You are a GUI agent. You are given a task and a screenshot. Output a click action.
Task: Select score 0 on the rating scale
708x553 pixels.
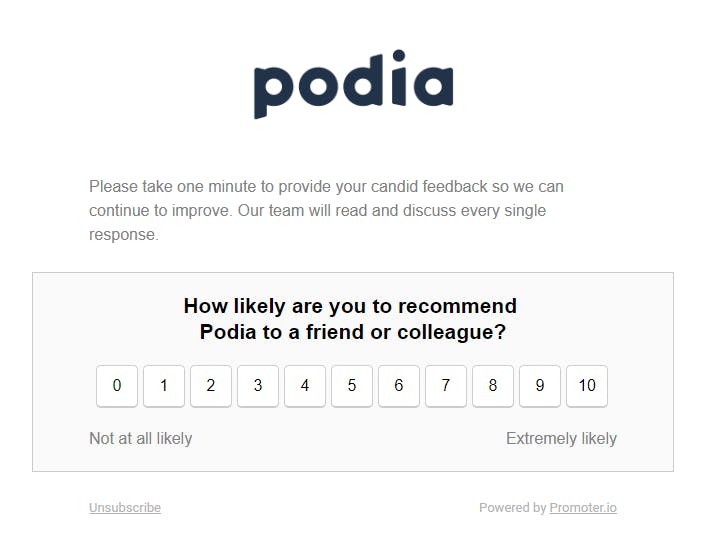(x=117, y=386)
